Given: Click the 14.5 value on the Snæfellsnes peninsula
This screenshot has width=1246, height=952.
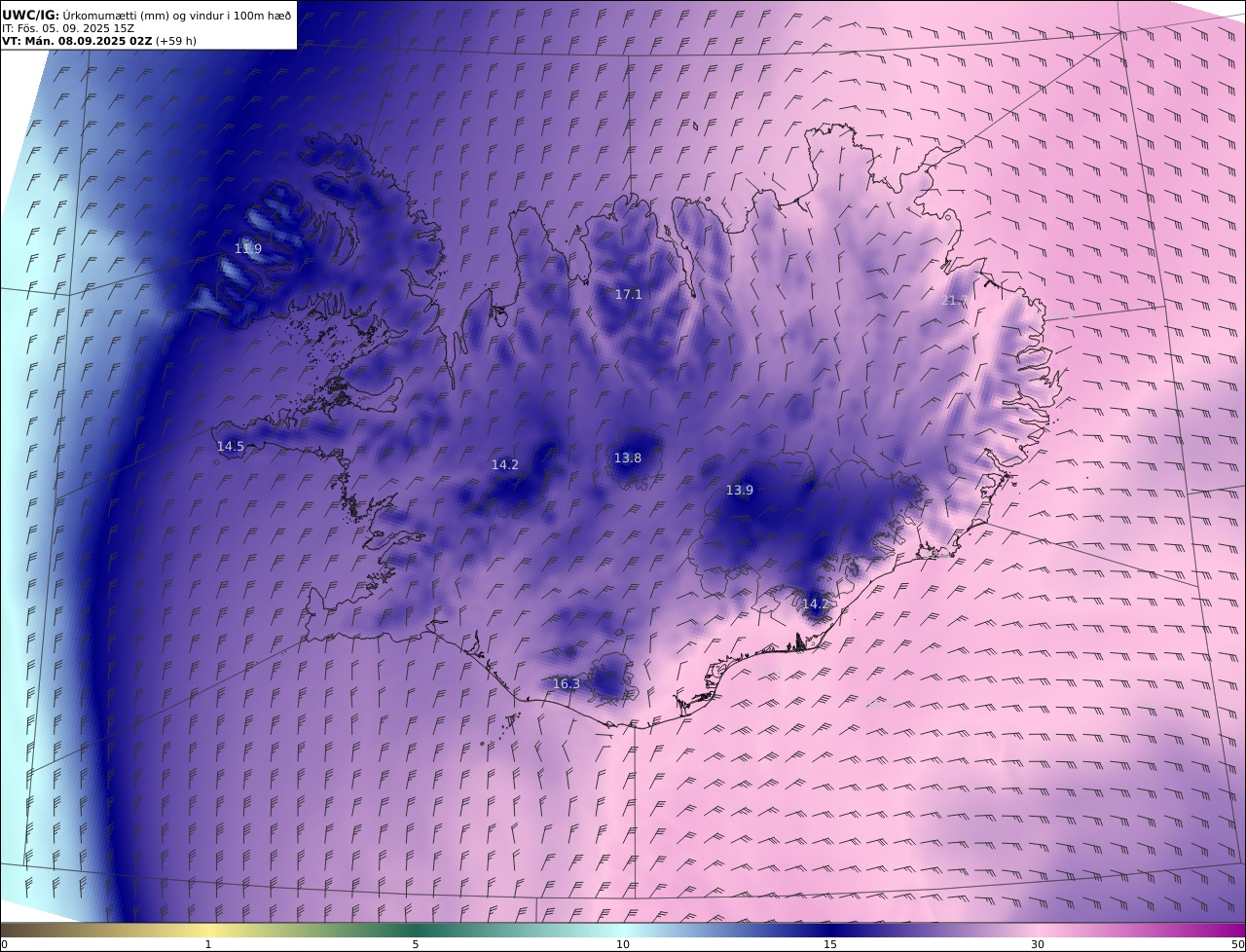Looking at the screenshot, I should (x=231, y=446).
